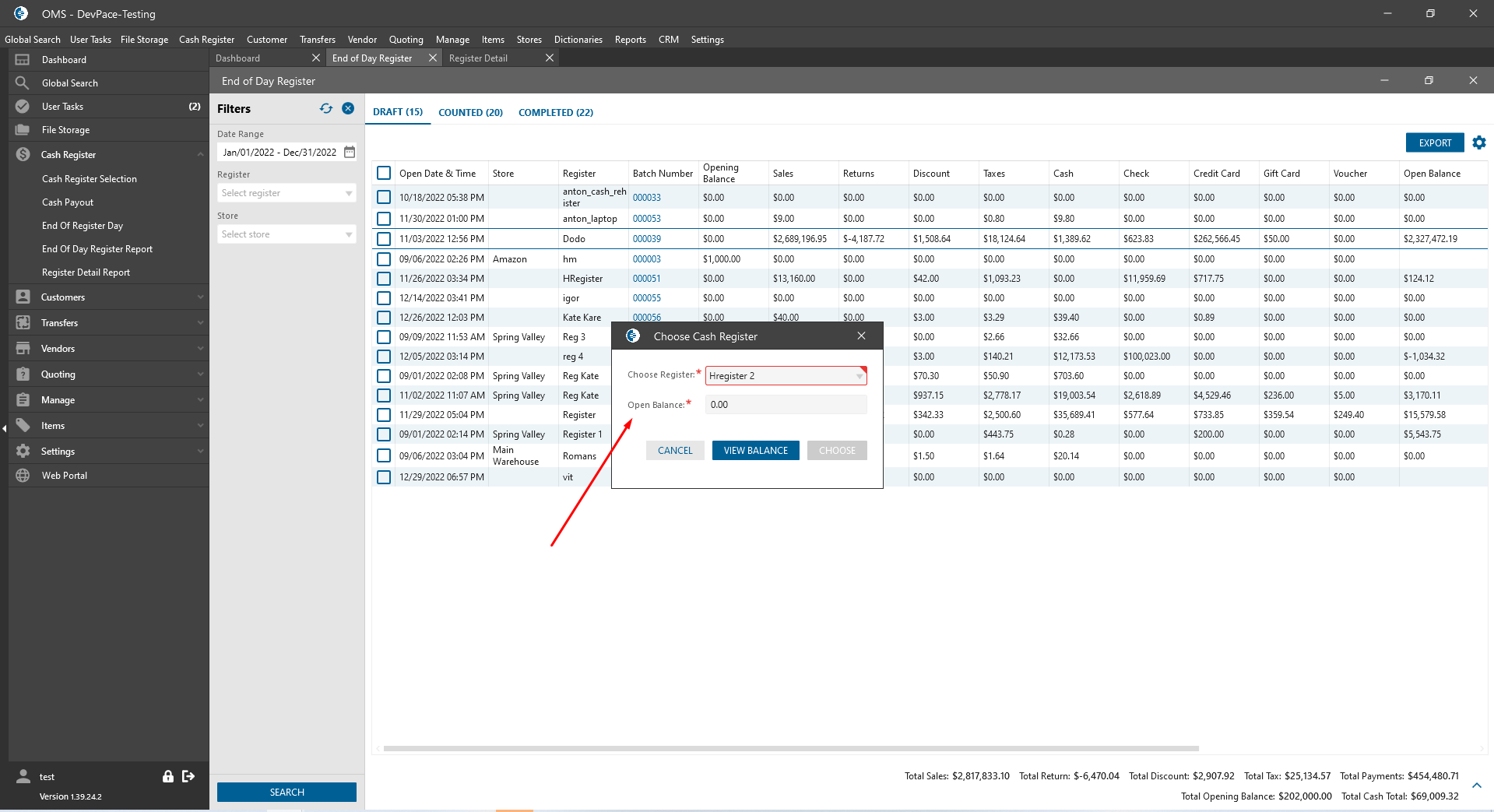
Task: Toggle the select-all checkbox in table header
Action: pos(384,174)
